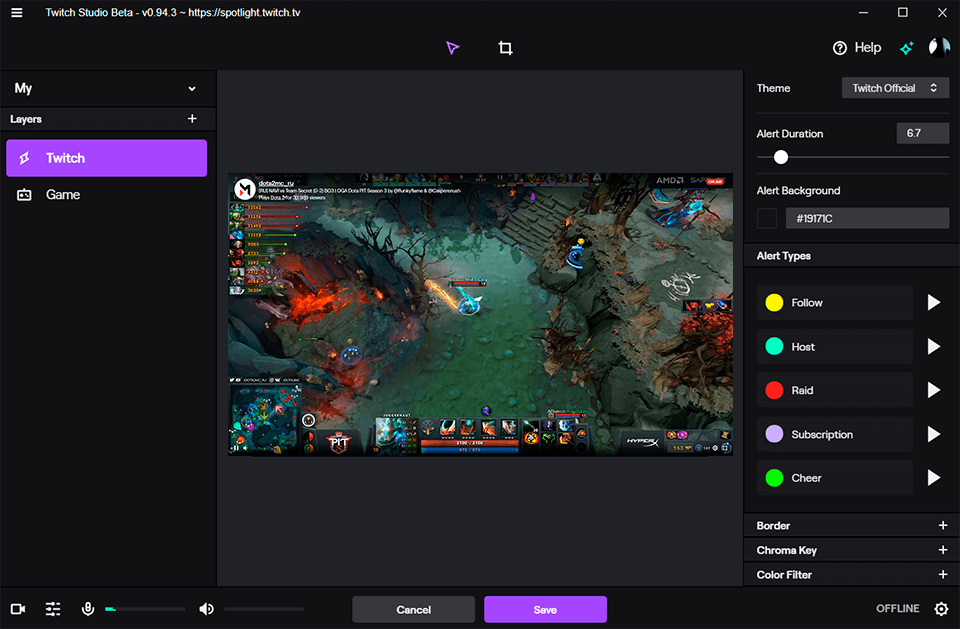Click the microphone icon
Screen dimensions: 960x629
(88, 608)
